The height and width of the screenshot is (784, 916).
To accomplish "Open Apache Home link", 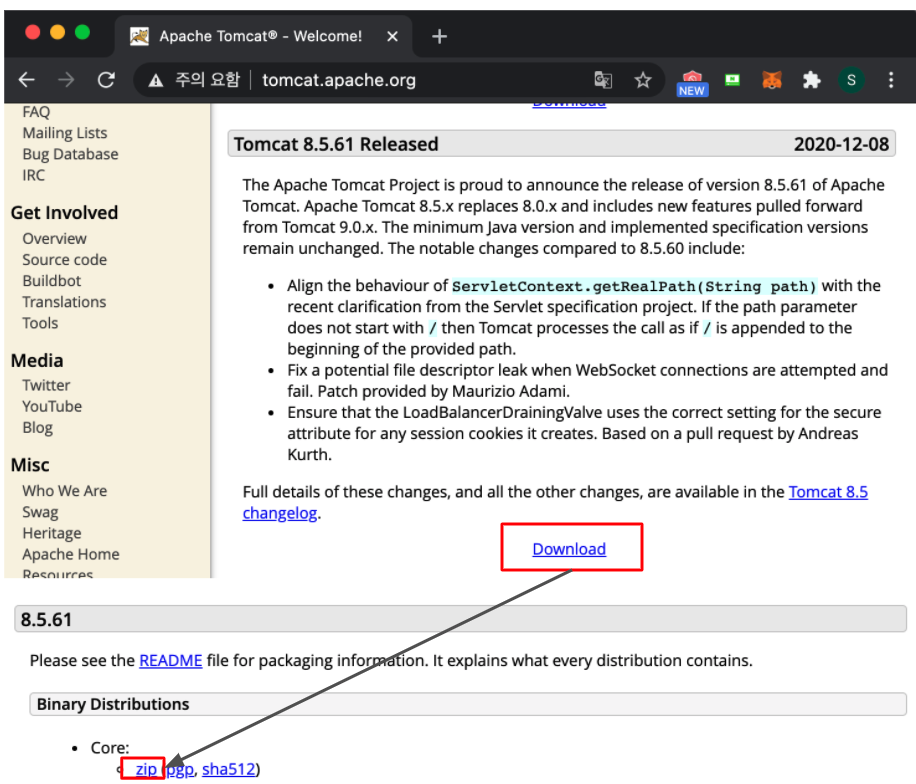I will click(x=71, y=554).
